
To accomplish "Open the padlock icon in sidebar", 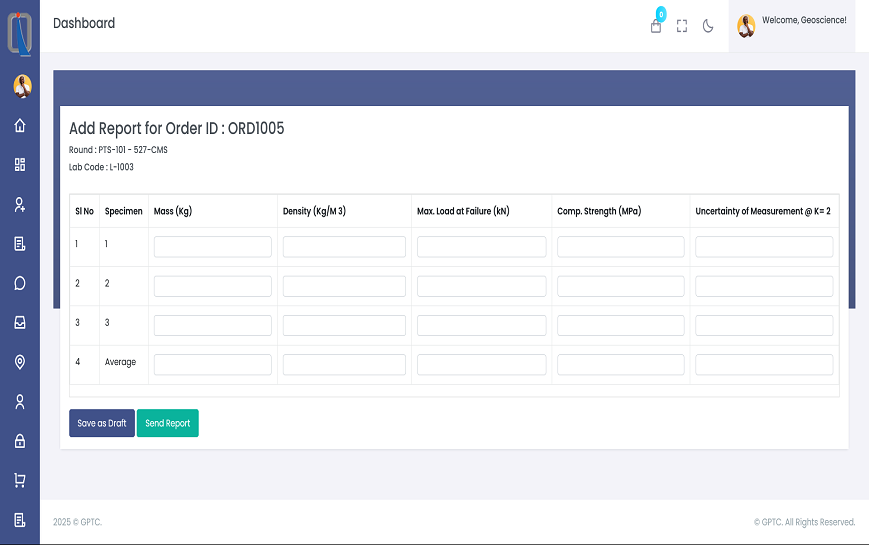I will coord(20,441).
